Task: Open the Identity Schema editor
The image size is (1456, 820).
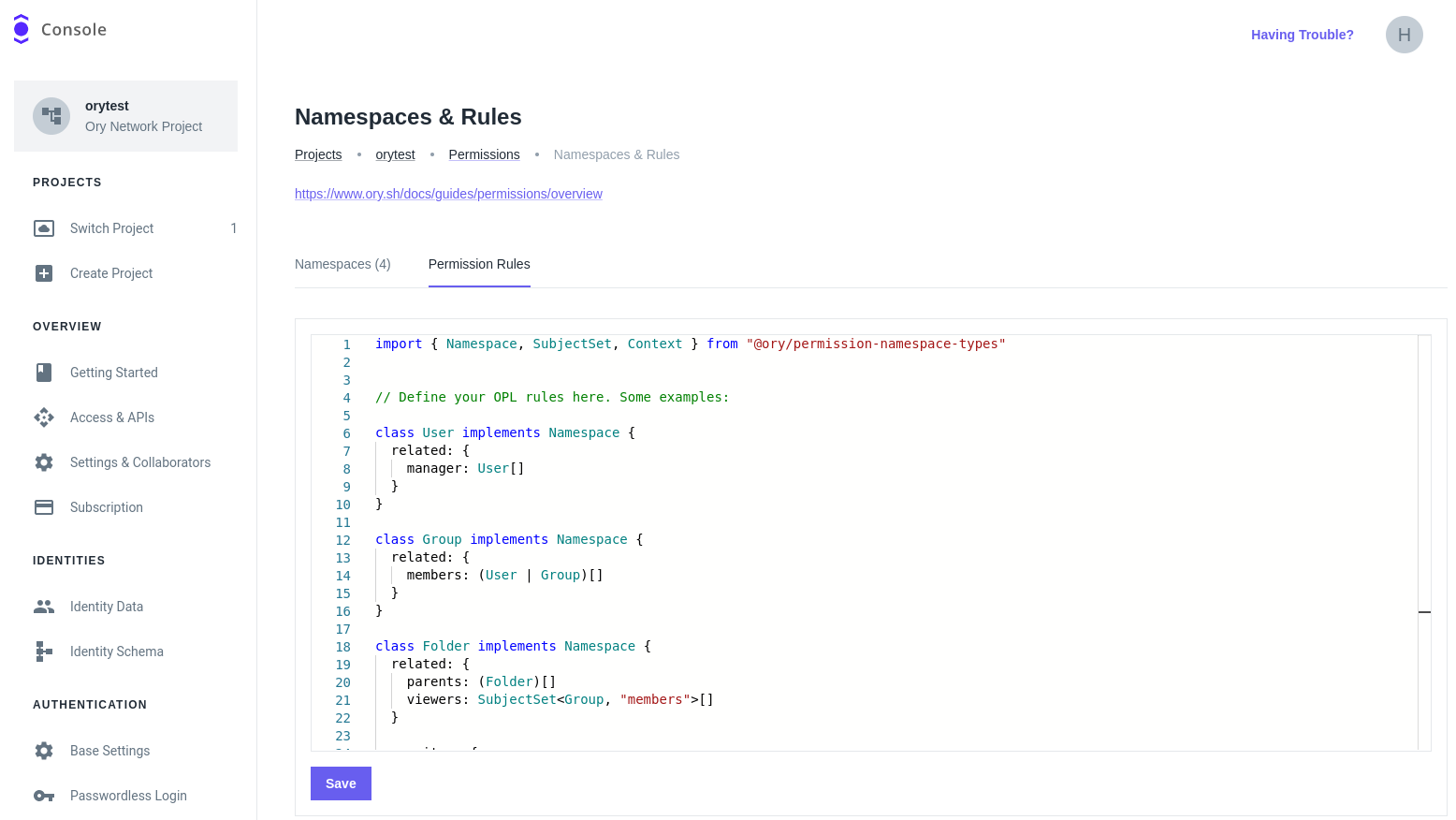Action: point(116,651)
